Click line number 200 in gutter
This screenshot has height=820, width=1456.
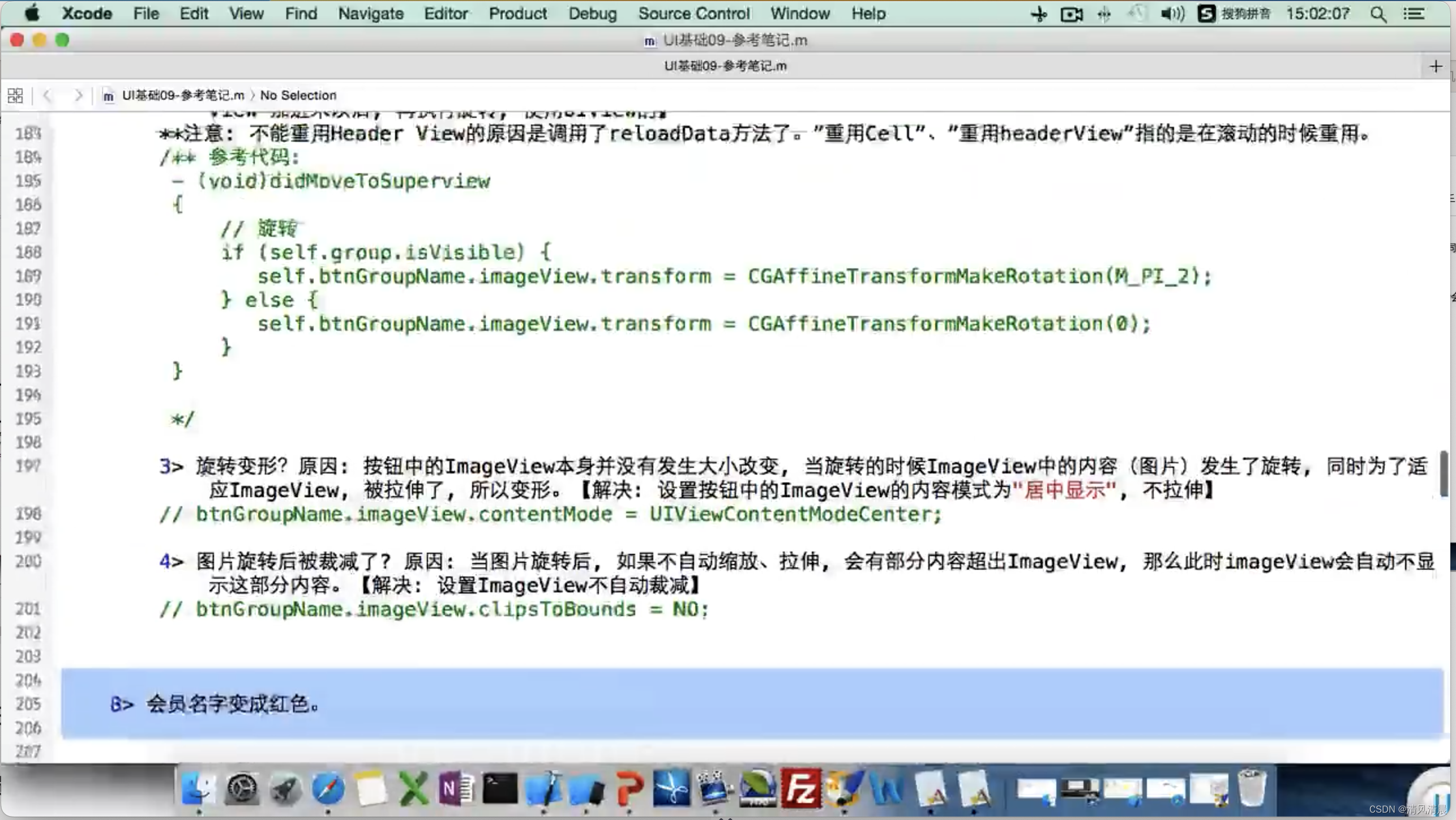(x=28, y=562)
